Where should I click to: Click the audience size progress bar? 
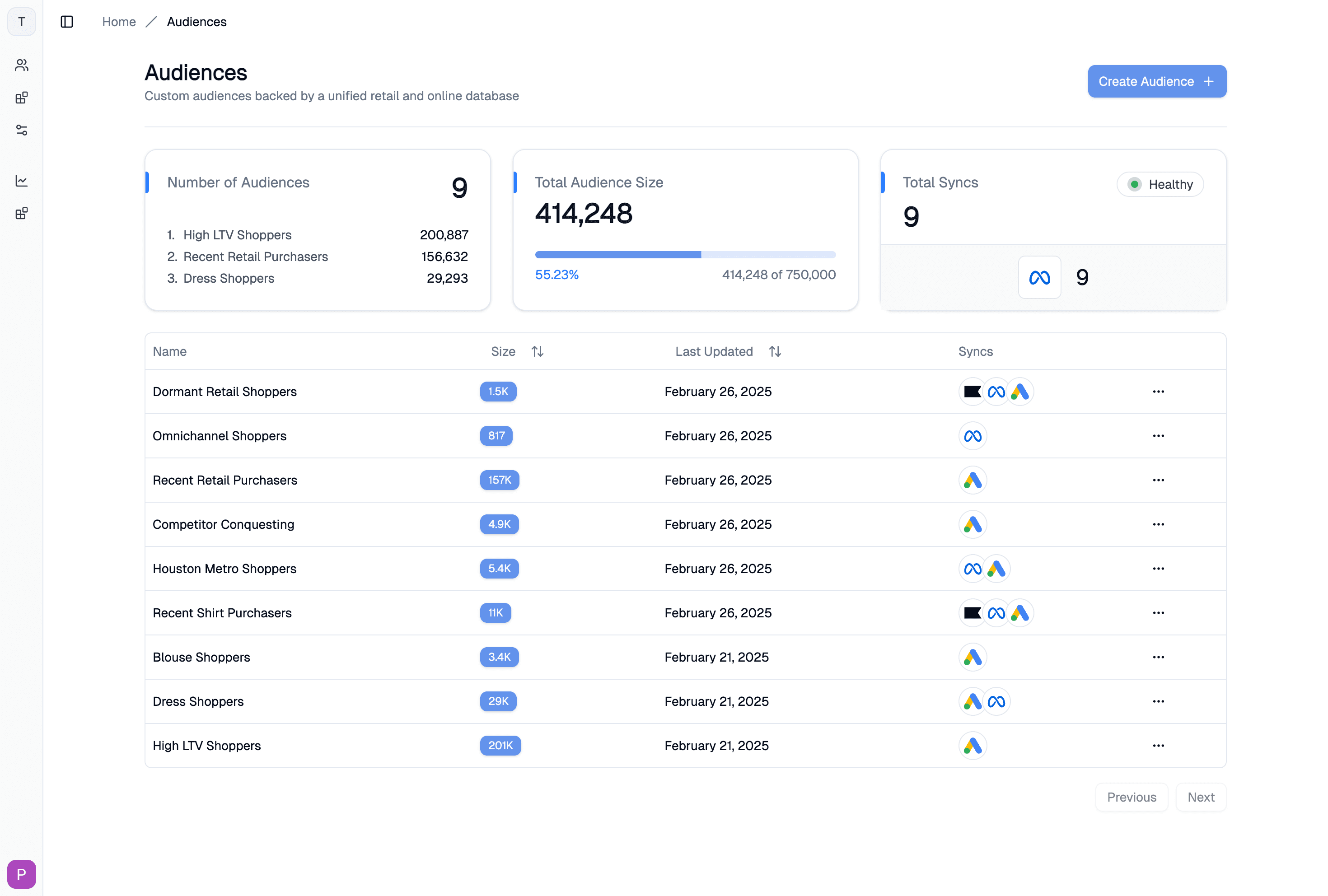tap(685, 255)
